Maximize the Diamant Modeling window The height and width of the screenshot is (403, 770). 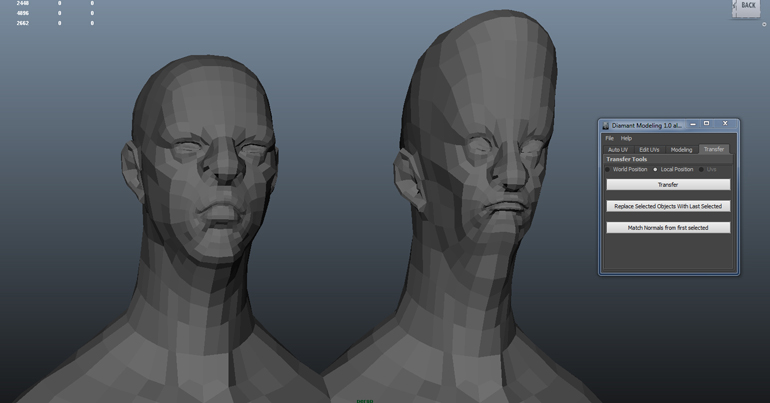(707, 124)
